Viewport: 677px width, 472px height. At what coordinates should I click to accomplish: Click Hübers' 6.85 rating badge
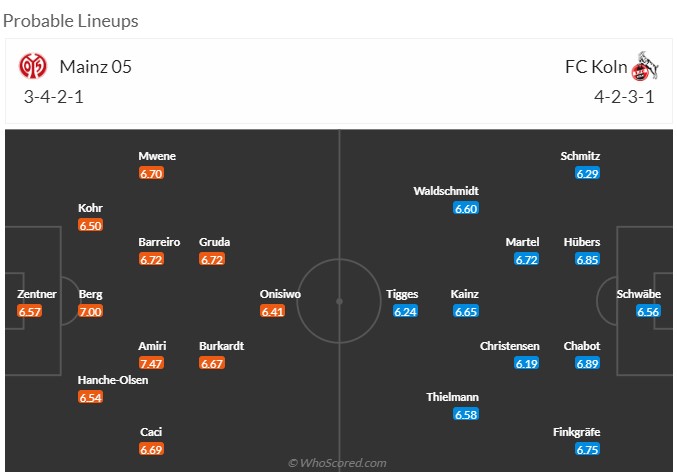click(x=587, y=260)
